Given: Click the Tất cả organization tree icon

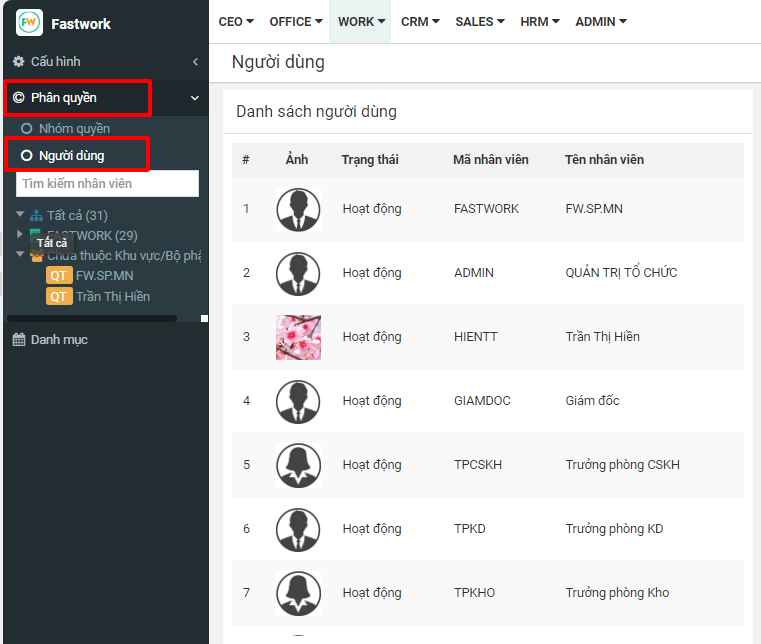Looking at the screenshot, I should point(37,216).
